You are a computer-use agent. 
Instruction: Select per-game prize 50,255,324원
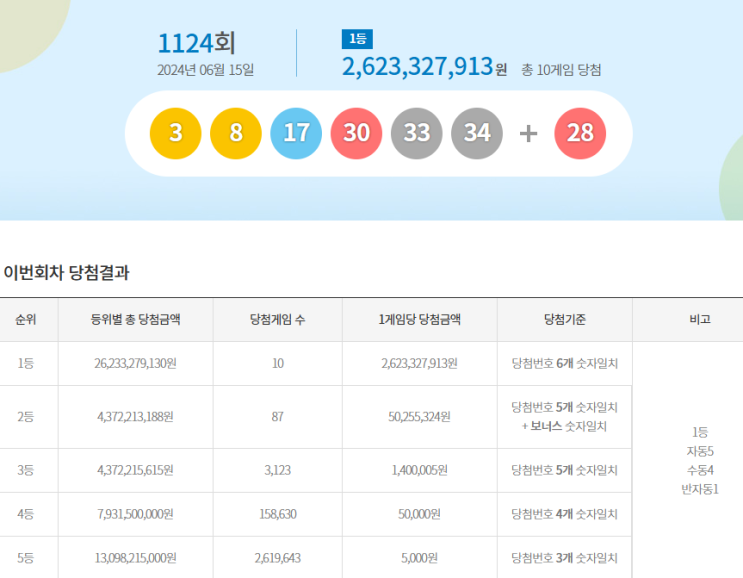(419, 417)
